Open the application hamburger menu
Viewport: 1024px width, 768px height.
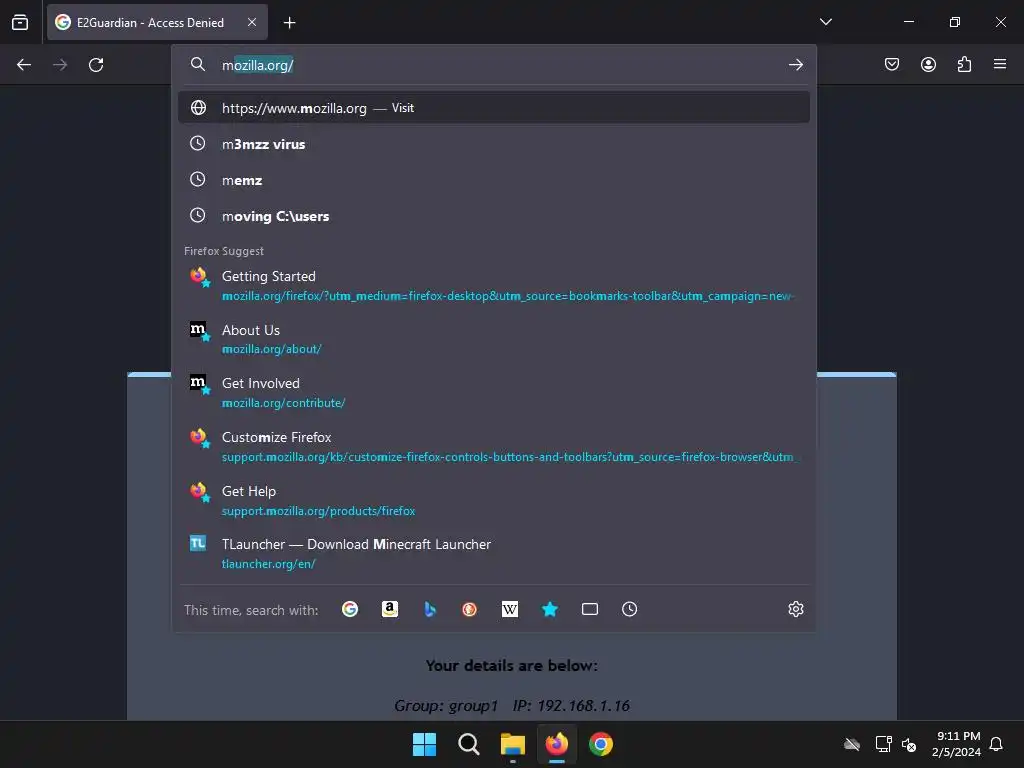(x=1000, y=64)
